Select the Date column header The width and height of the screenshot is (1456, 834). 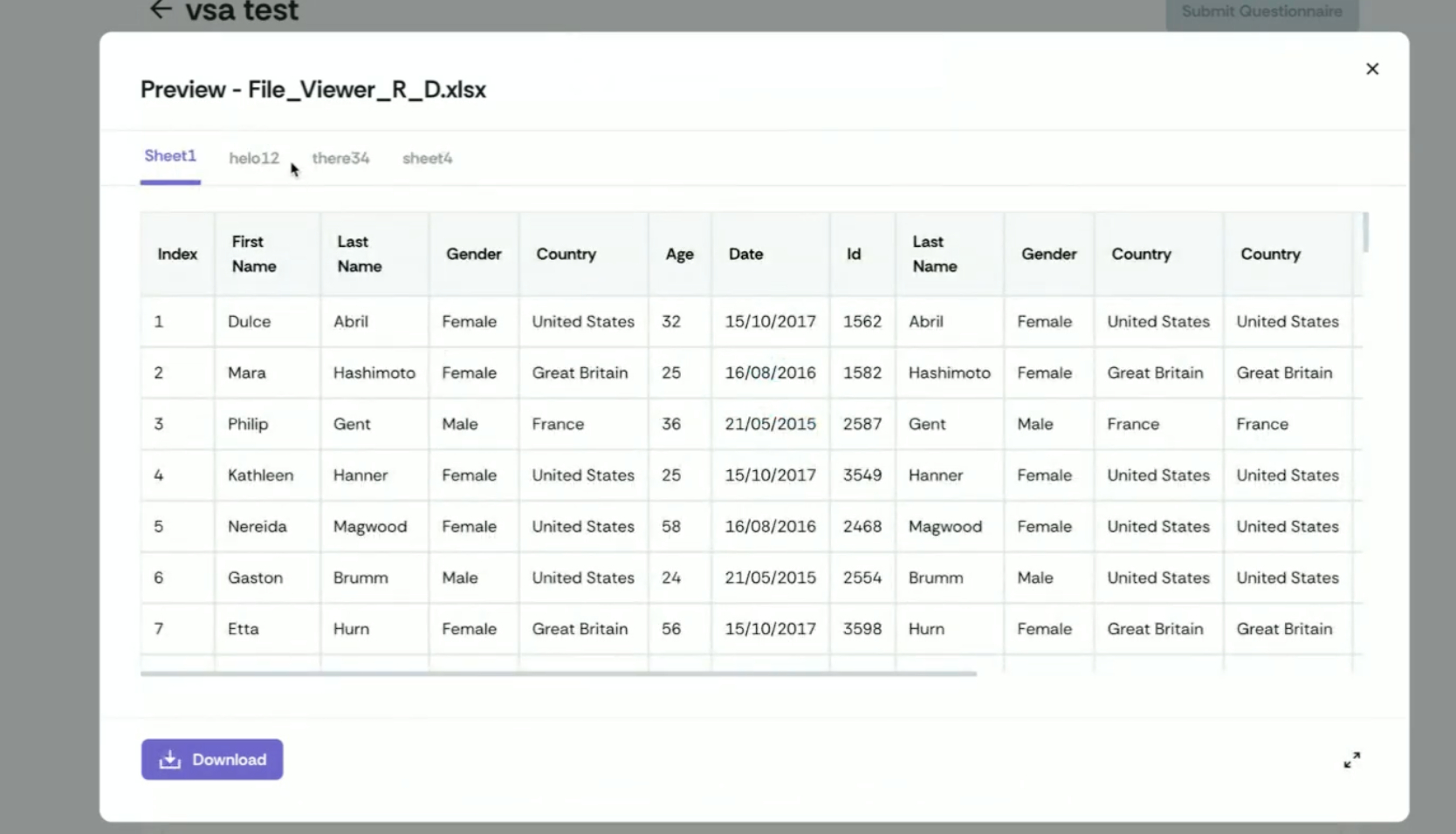point(771,254)
